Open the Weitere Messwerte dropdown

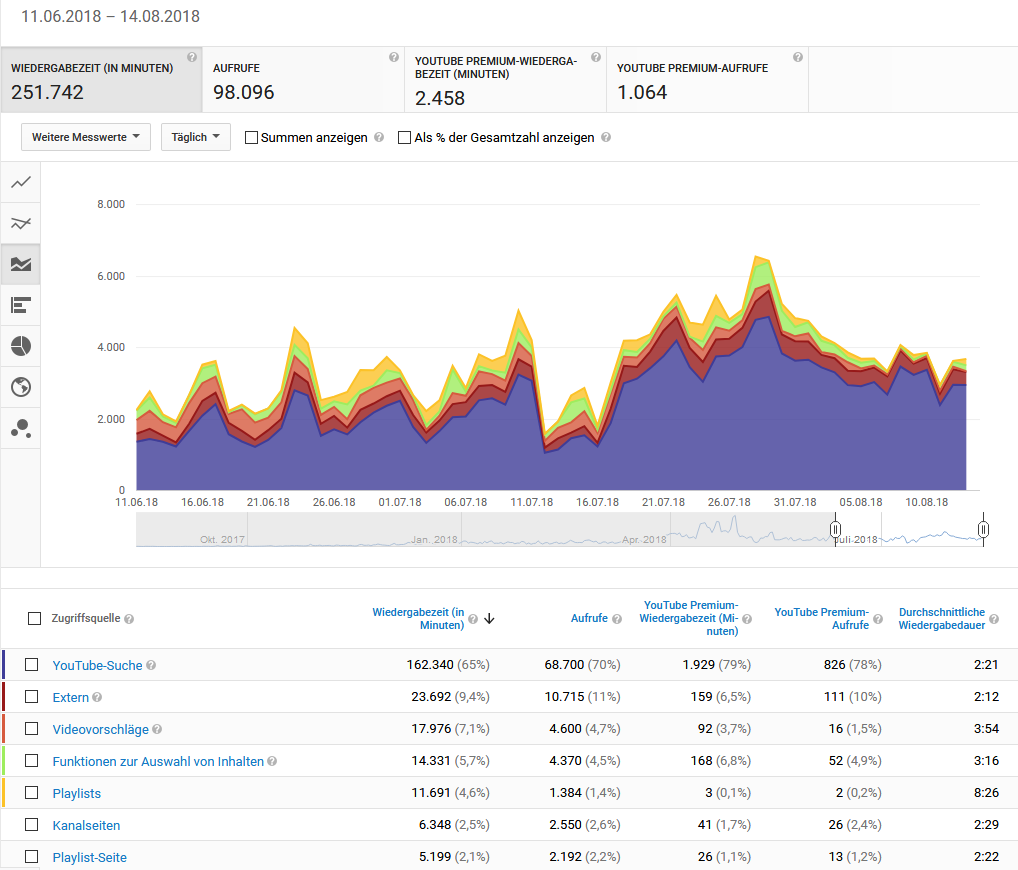pyautogui.click(x=85, y=137)
